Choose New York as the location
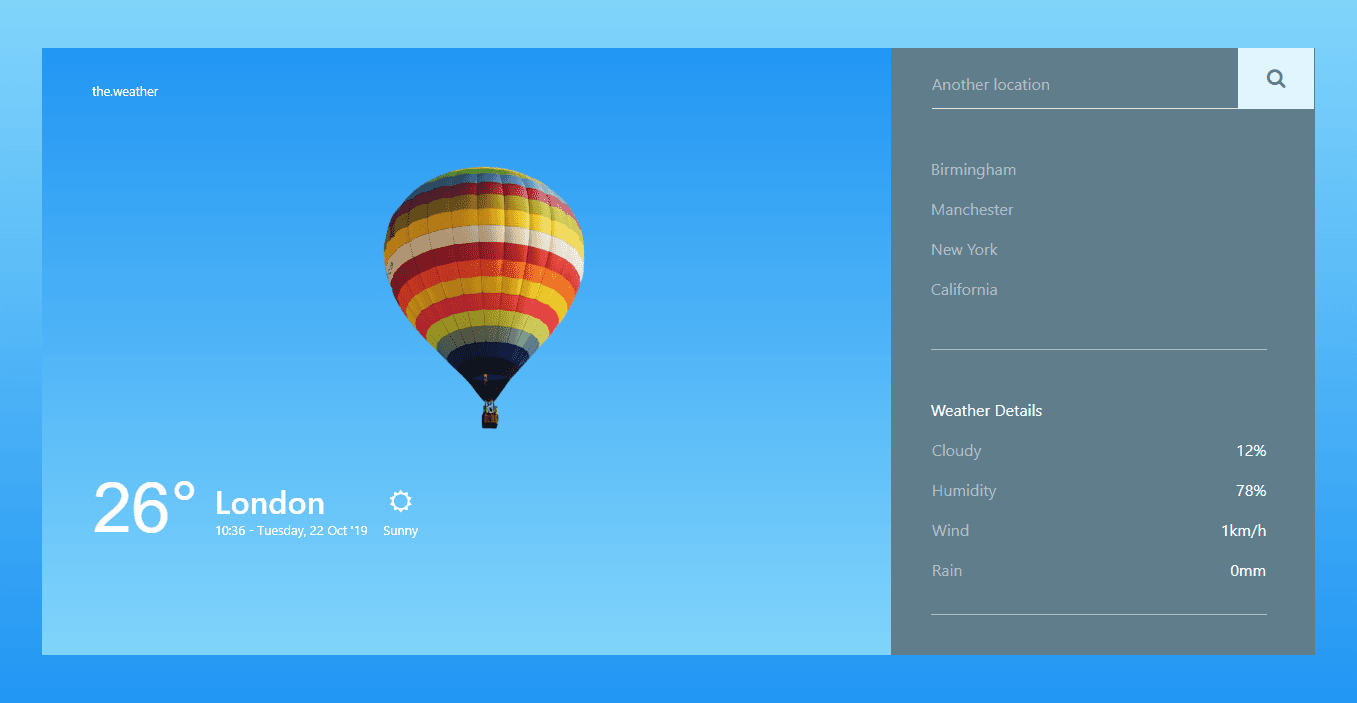The width and height of the screenshot is (1357, 703). 963,249
